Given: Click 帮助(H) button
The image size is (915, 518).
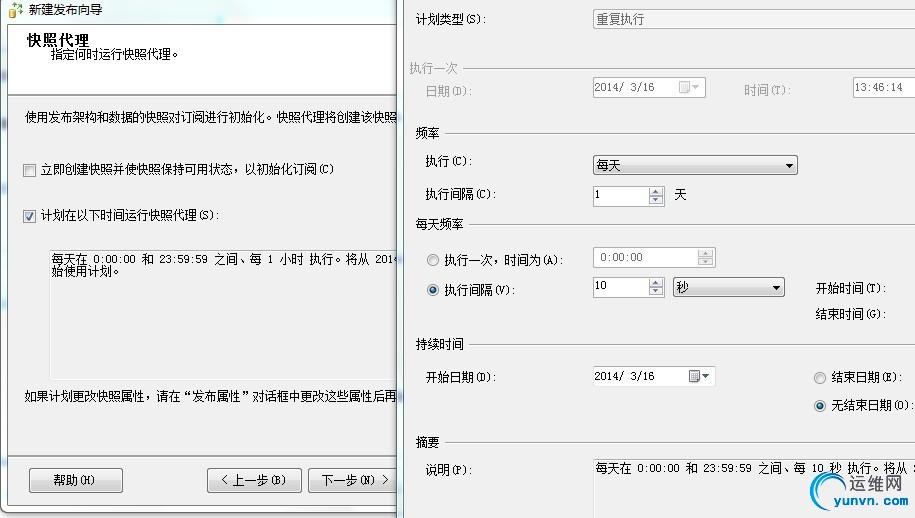Looking at the screenshot, I should (76, 480).
